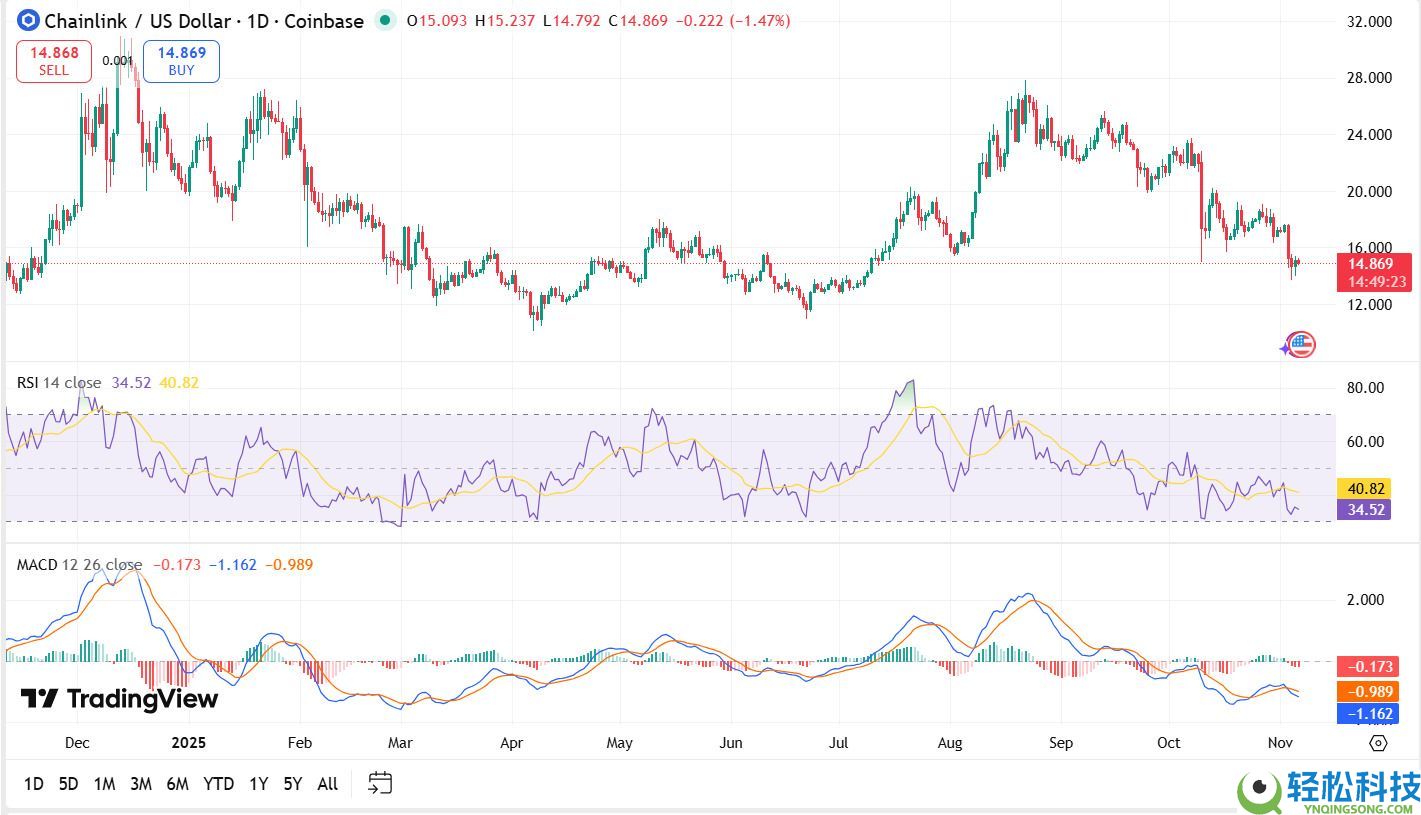The image size is (1421, 815).
Task: Select the 5D time range
Action: [68, 784]
